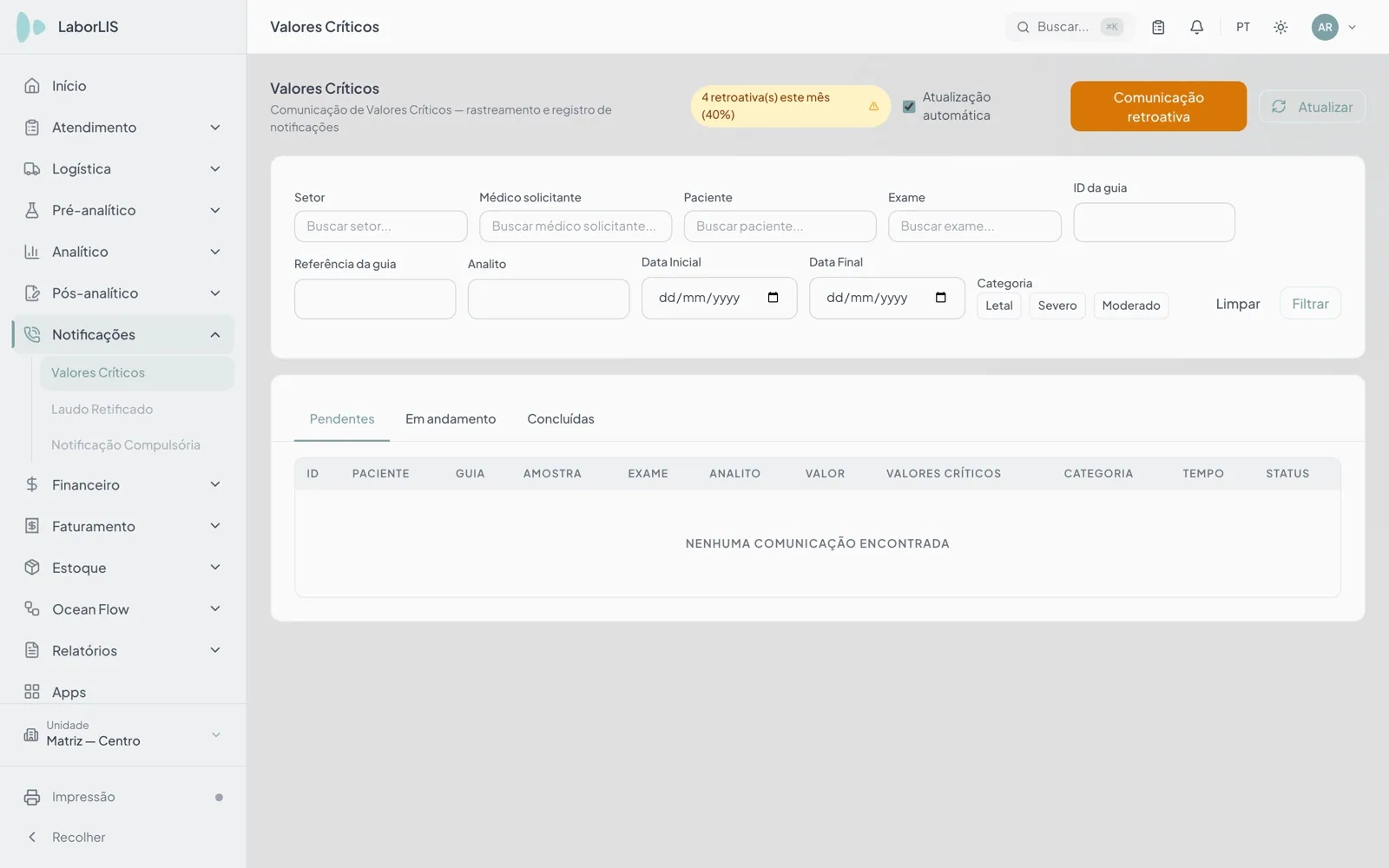Focus the ID da guia field
This screenshot has height=868, width=1389.
point(1154,222)
